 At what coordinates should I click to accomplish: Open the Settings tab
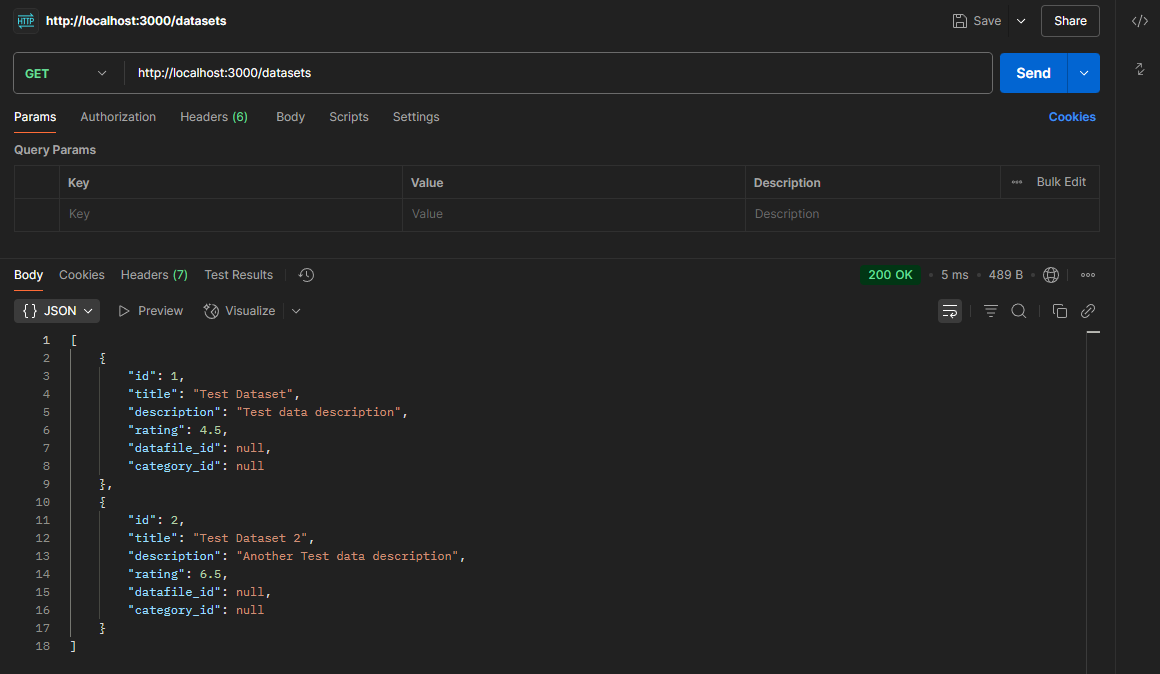[x=416, y=117]
